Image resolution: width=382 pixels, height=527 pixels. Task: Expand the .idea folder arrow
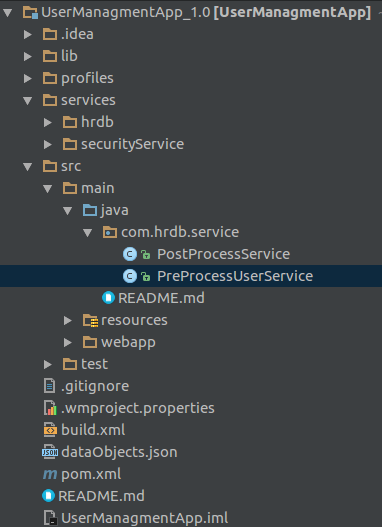tap(28, 34)
